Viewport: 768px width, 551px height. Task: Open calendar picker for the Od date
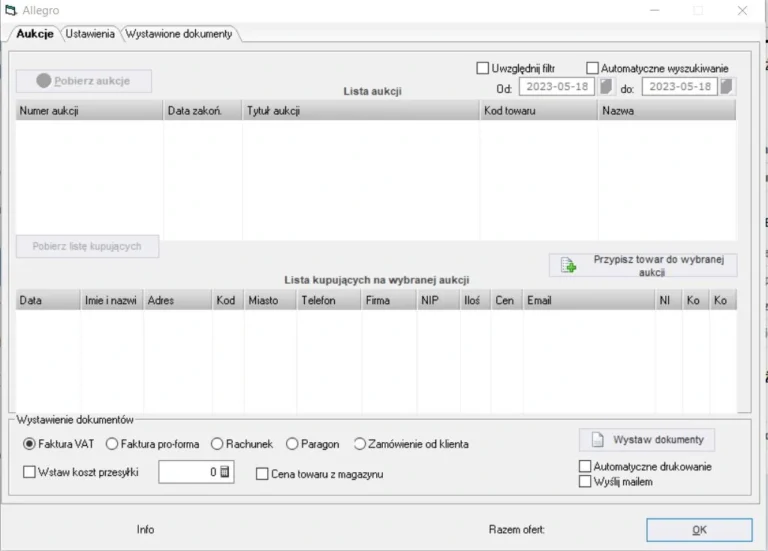606,87
